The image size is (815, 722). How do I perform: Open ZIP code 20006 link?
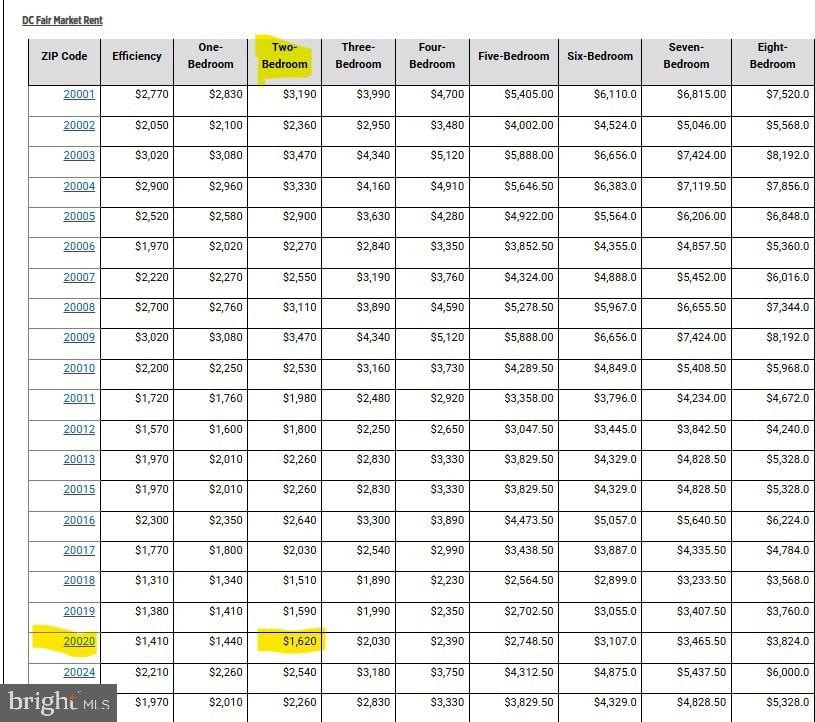[79, 246]
